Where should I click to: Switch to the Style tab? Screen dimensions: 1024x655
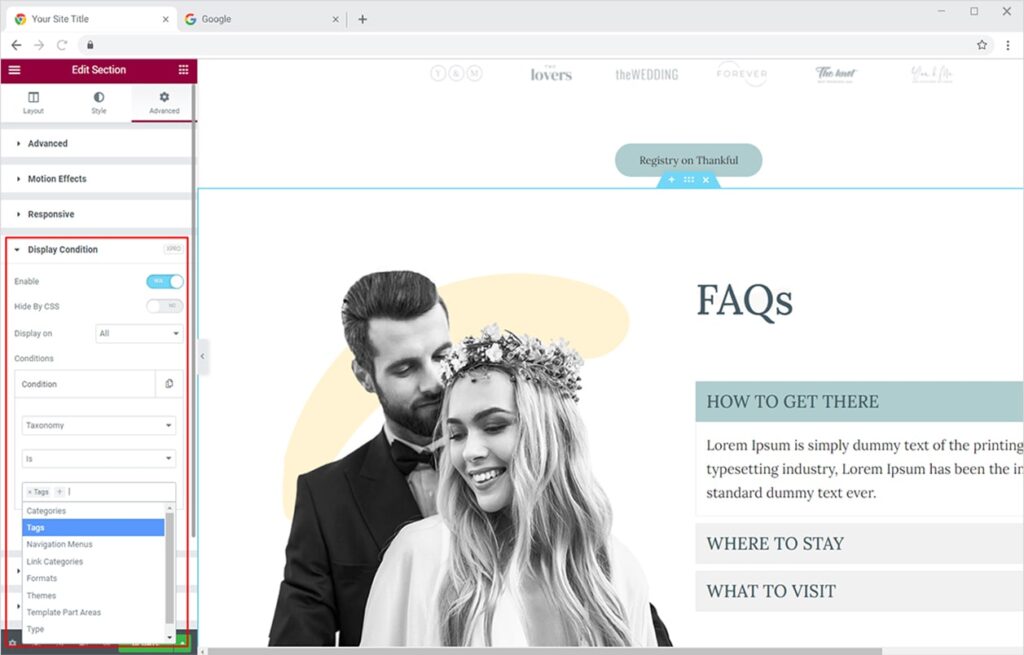pyautogui.click(x=98, y=103)
